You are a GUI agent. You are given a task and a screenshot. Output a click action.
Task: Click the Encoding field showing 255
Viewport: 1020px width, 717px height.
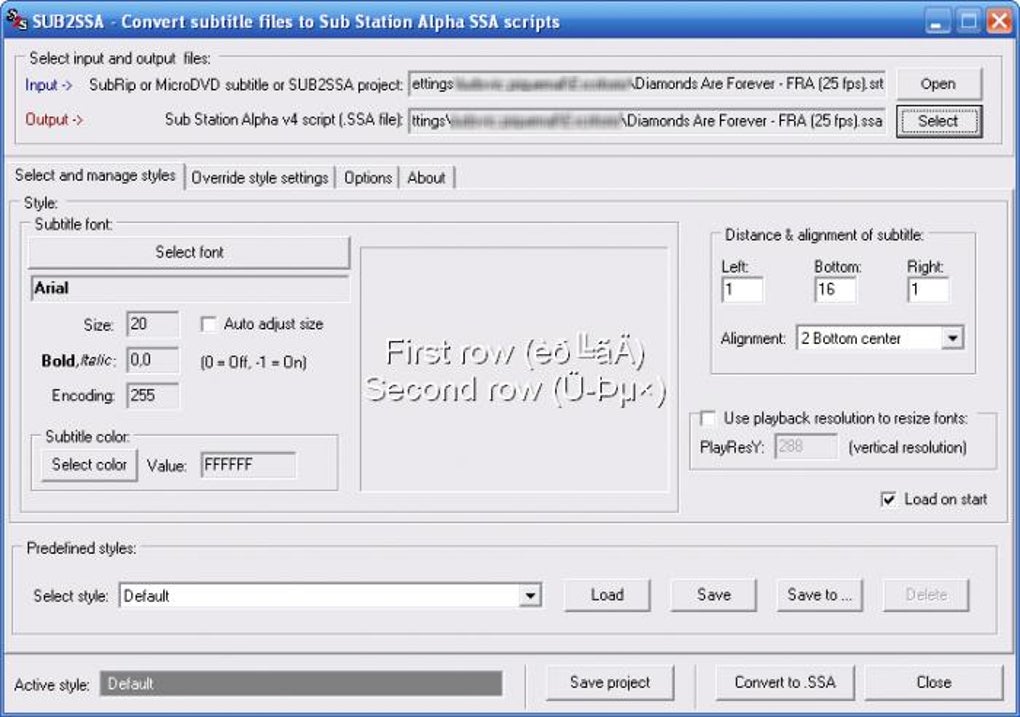pos(152,396)
